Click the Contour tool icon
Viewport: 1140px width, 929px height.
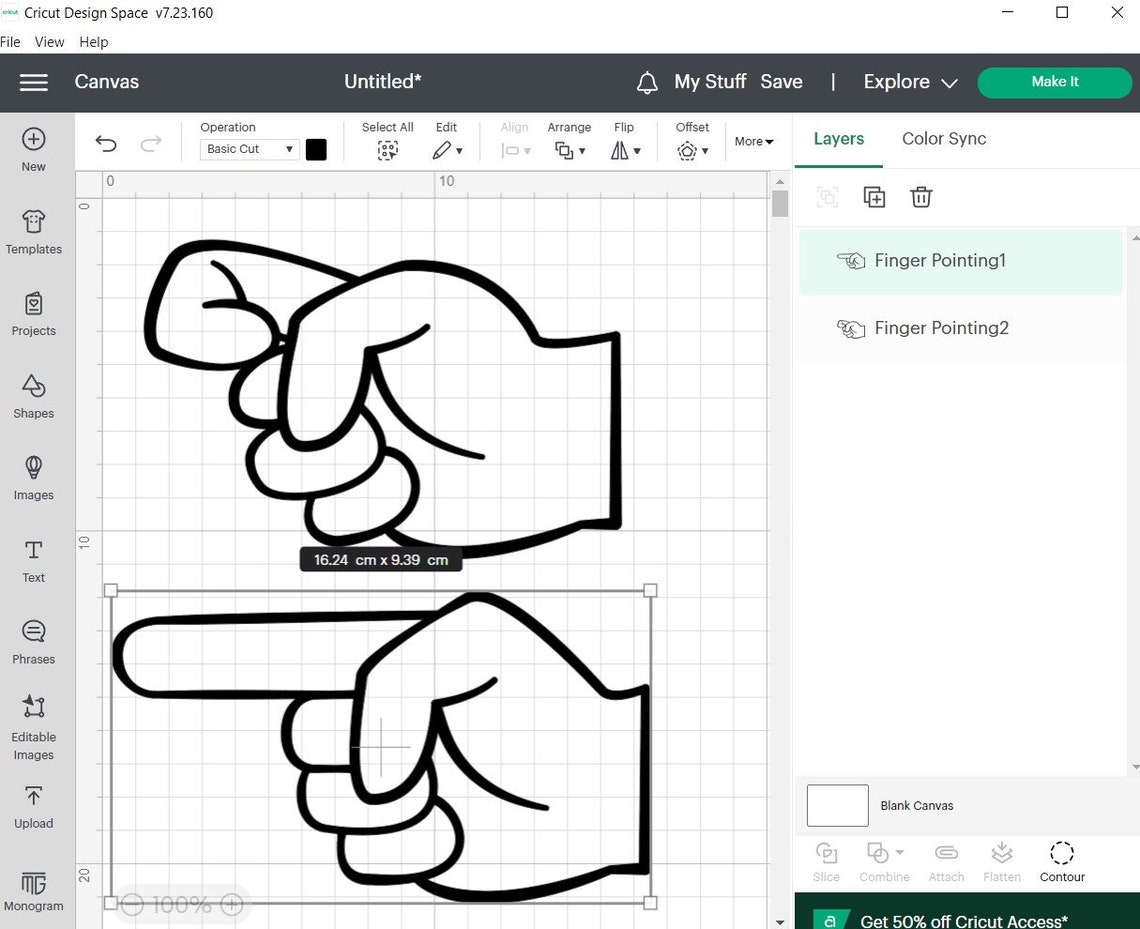[x=1062, y=852]
